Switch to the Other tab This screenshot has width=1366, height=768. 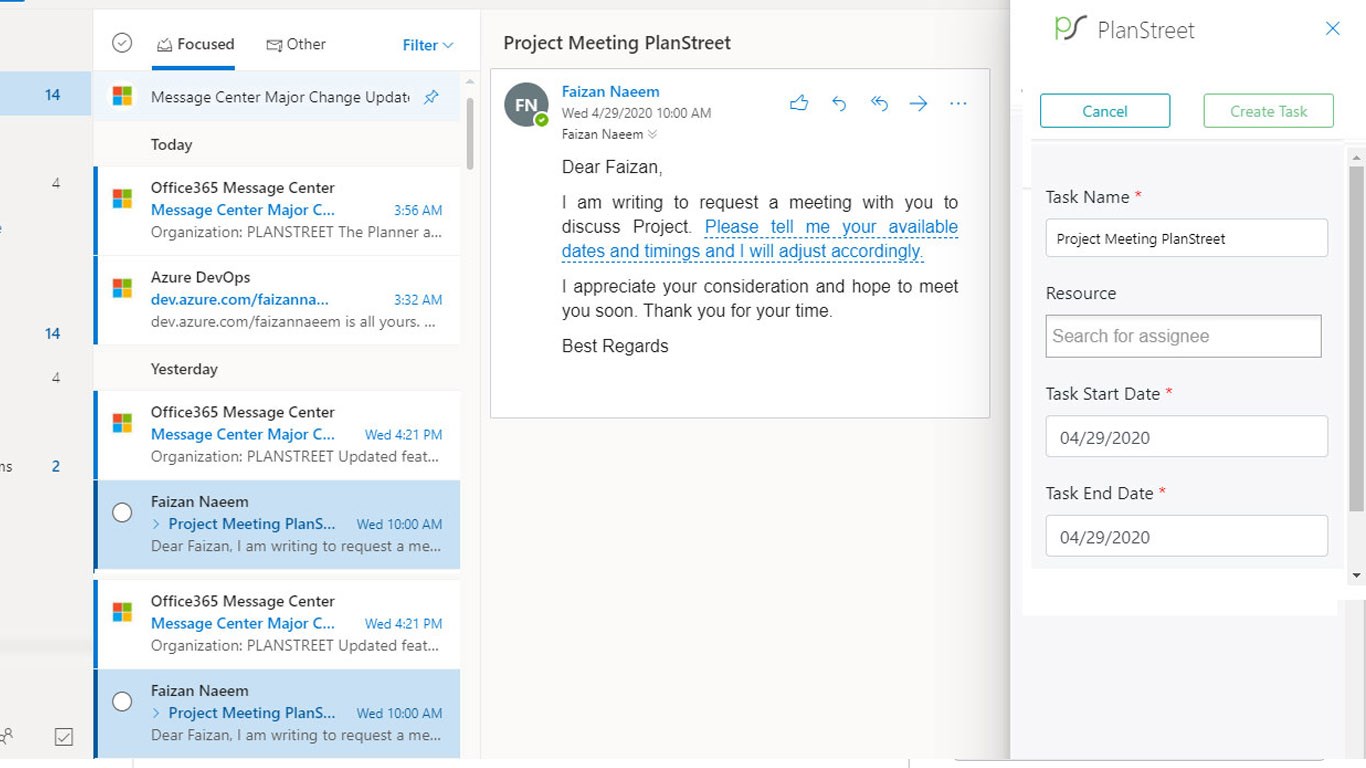pyautogui.click(x=296, y=44)
